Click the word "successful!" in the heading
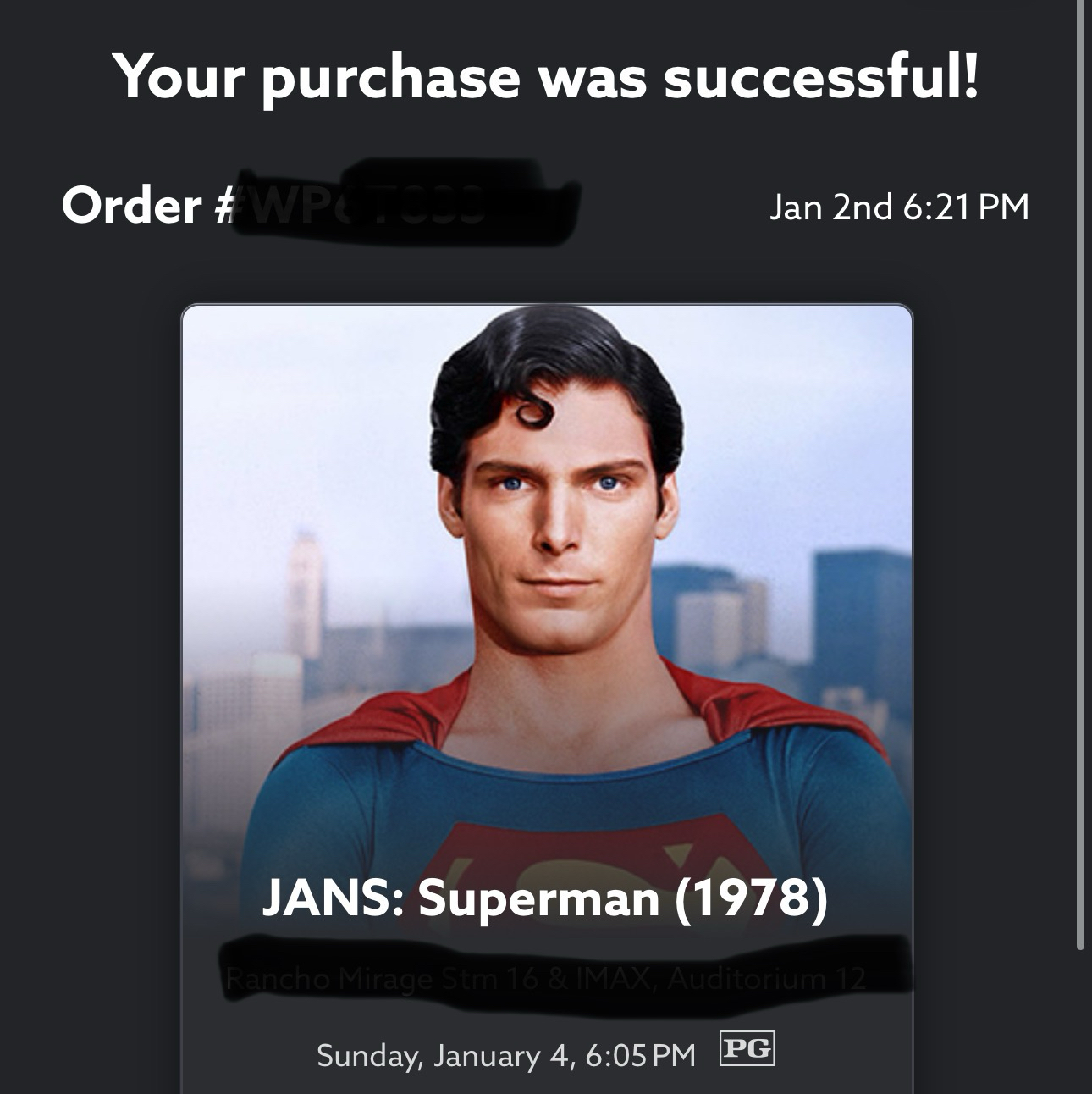Screen dimensions: 1092x1094 tap(821, 75)
